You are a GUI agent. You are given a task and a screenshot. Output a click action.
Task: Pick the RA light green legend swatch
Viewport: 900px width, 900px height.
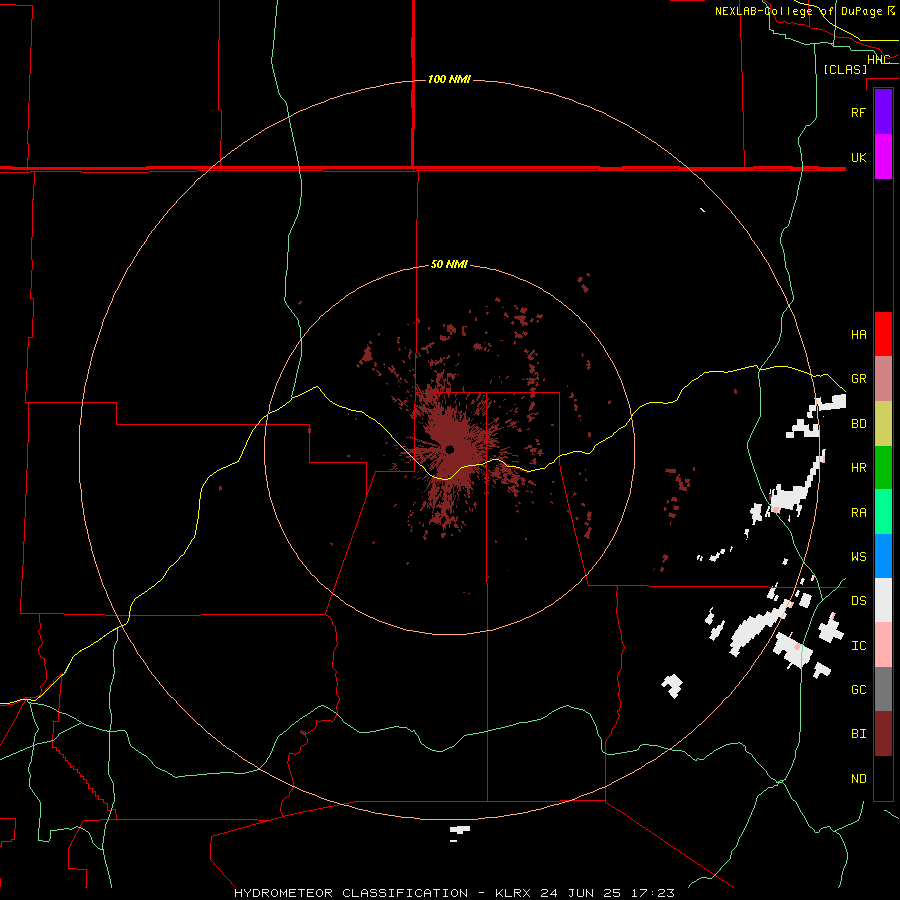click(883, 511)
